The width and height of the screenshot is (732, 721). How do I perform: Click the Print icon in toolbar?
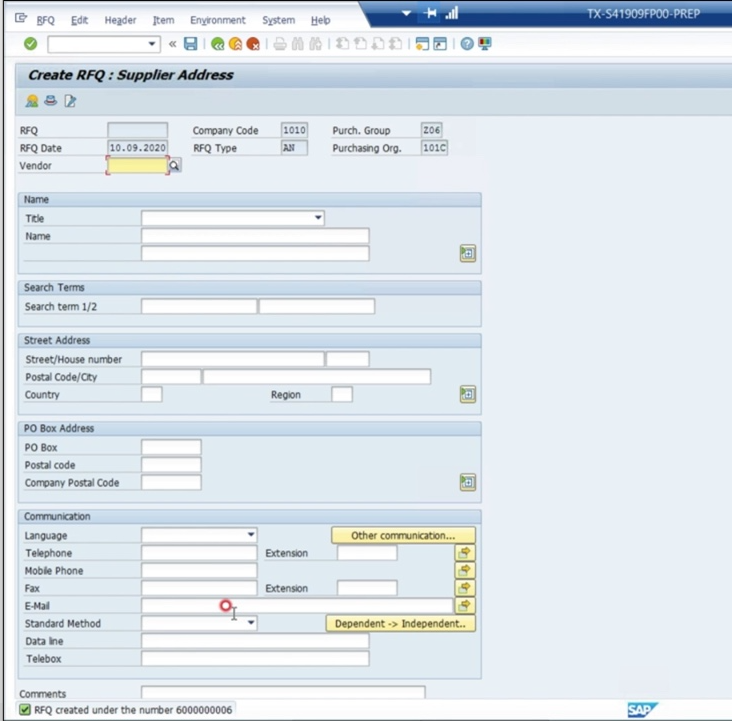(280, 44)
